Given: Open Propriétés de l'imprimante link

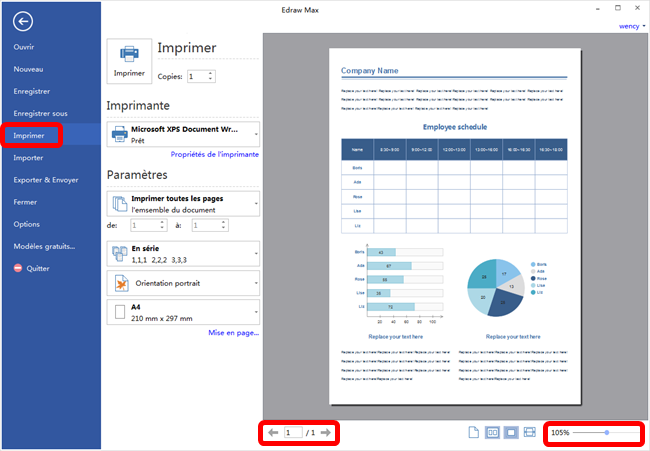Looking at the screenshot, I should point(214,155).
